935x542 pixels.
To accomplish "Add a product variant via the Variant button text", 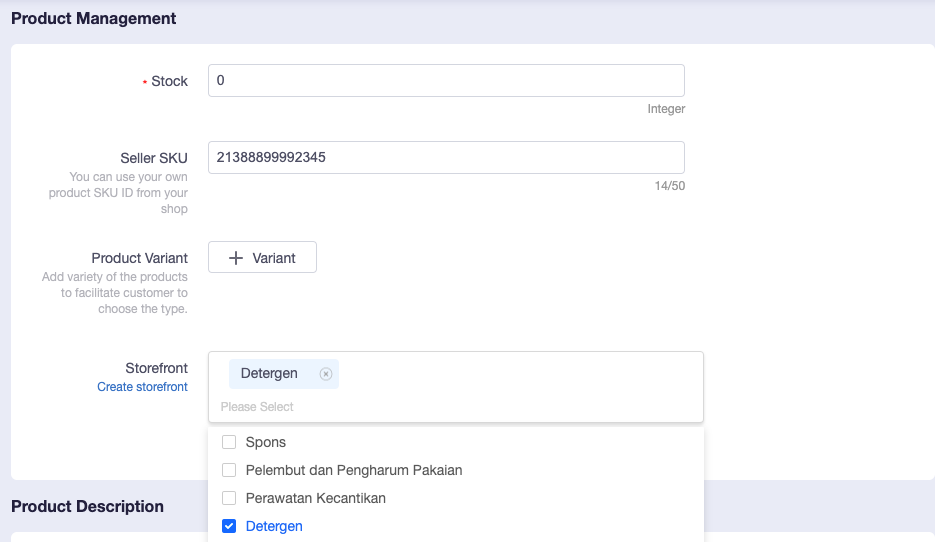I will click(x=274, y=258).
